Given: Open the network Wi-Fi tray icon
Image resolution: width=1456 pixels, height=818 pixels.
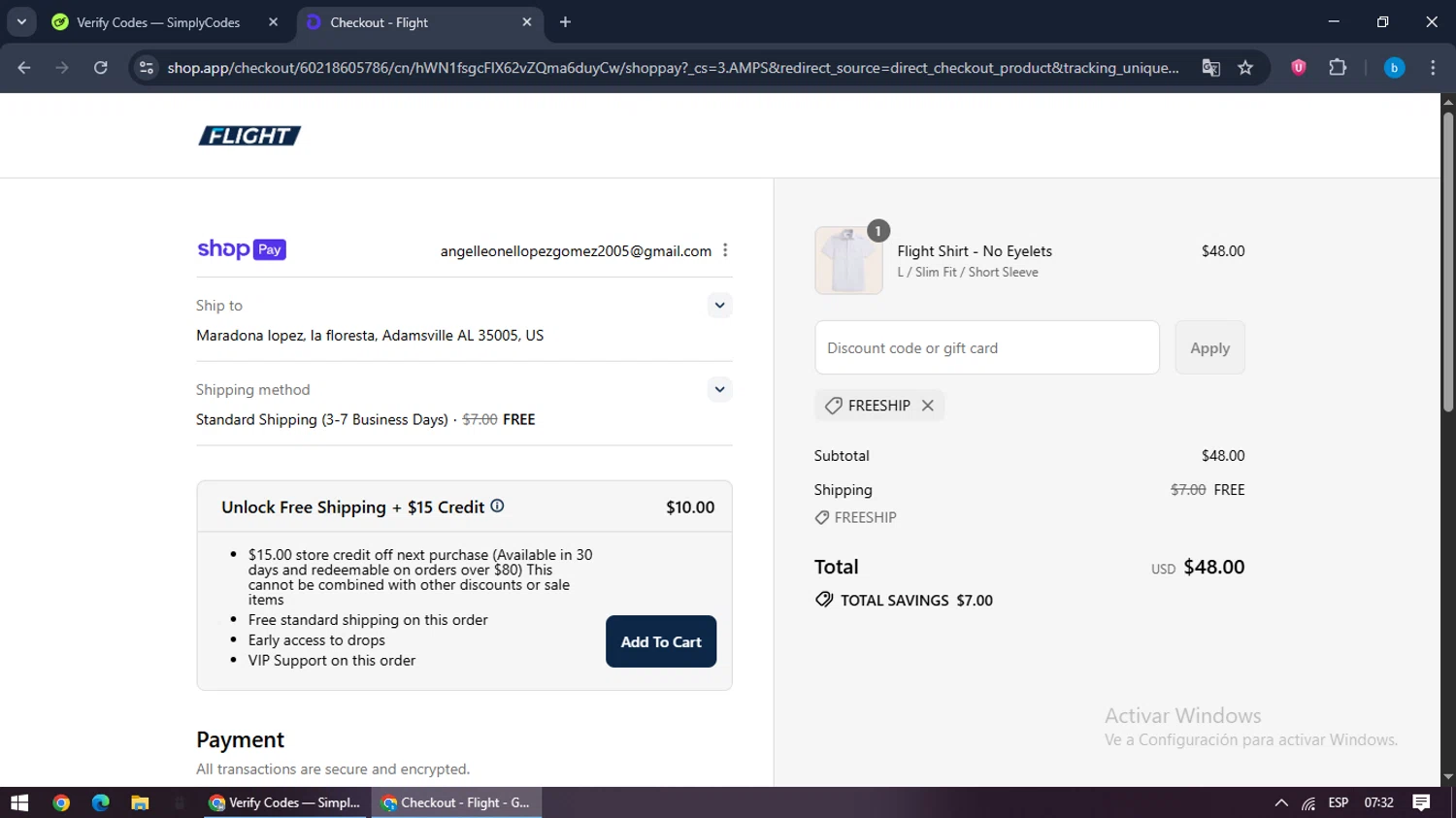Looking at the screenshot, I should 1308,802.
